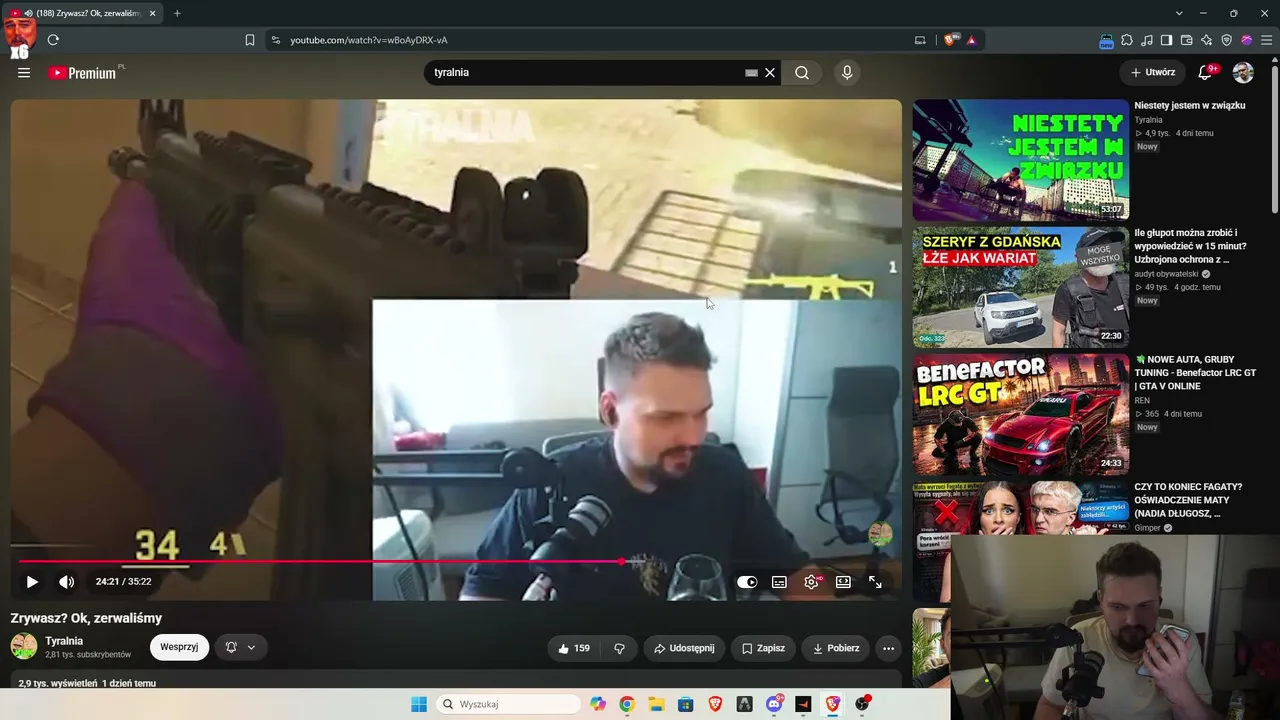1280x720 pixels.
Task: Open more actions three-dot menu
Action: coord(888,648)
